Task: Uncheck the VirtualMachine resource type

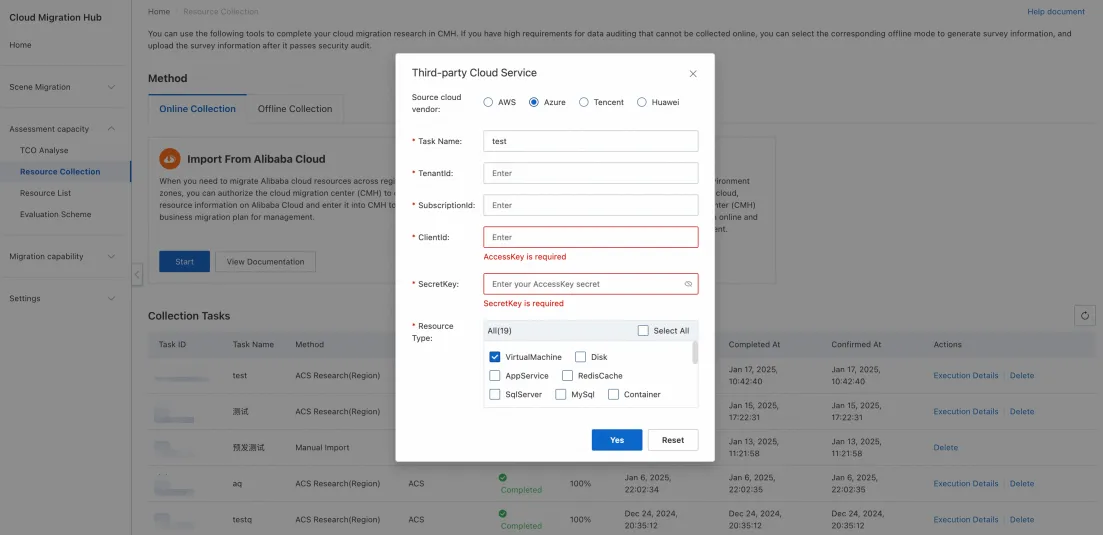Action: tap(495, 357)
